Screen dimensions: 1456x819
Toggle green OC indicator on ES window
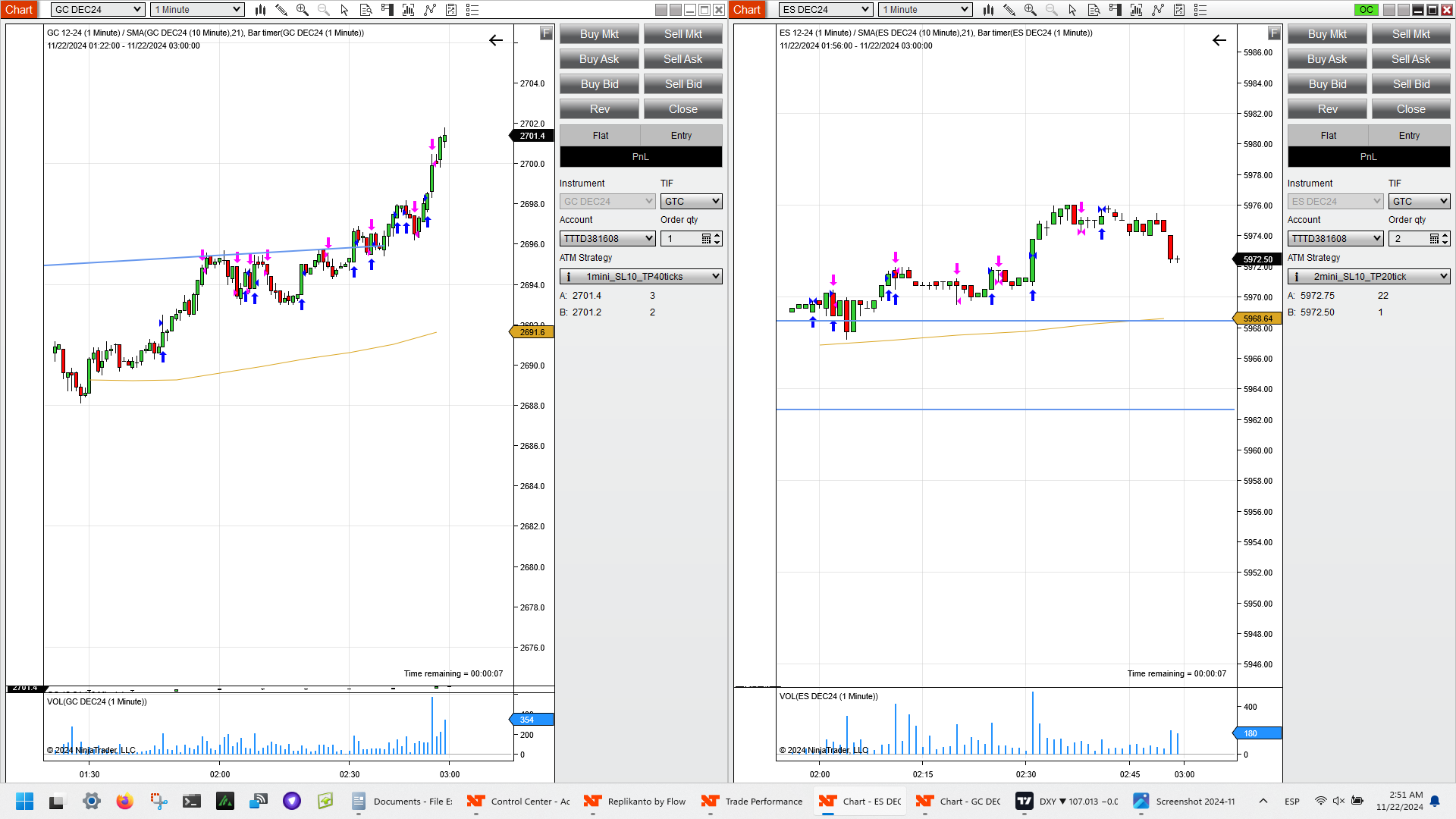[x=1366, y=10]
